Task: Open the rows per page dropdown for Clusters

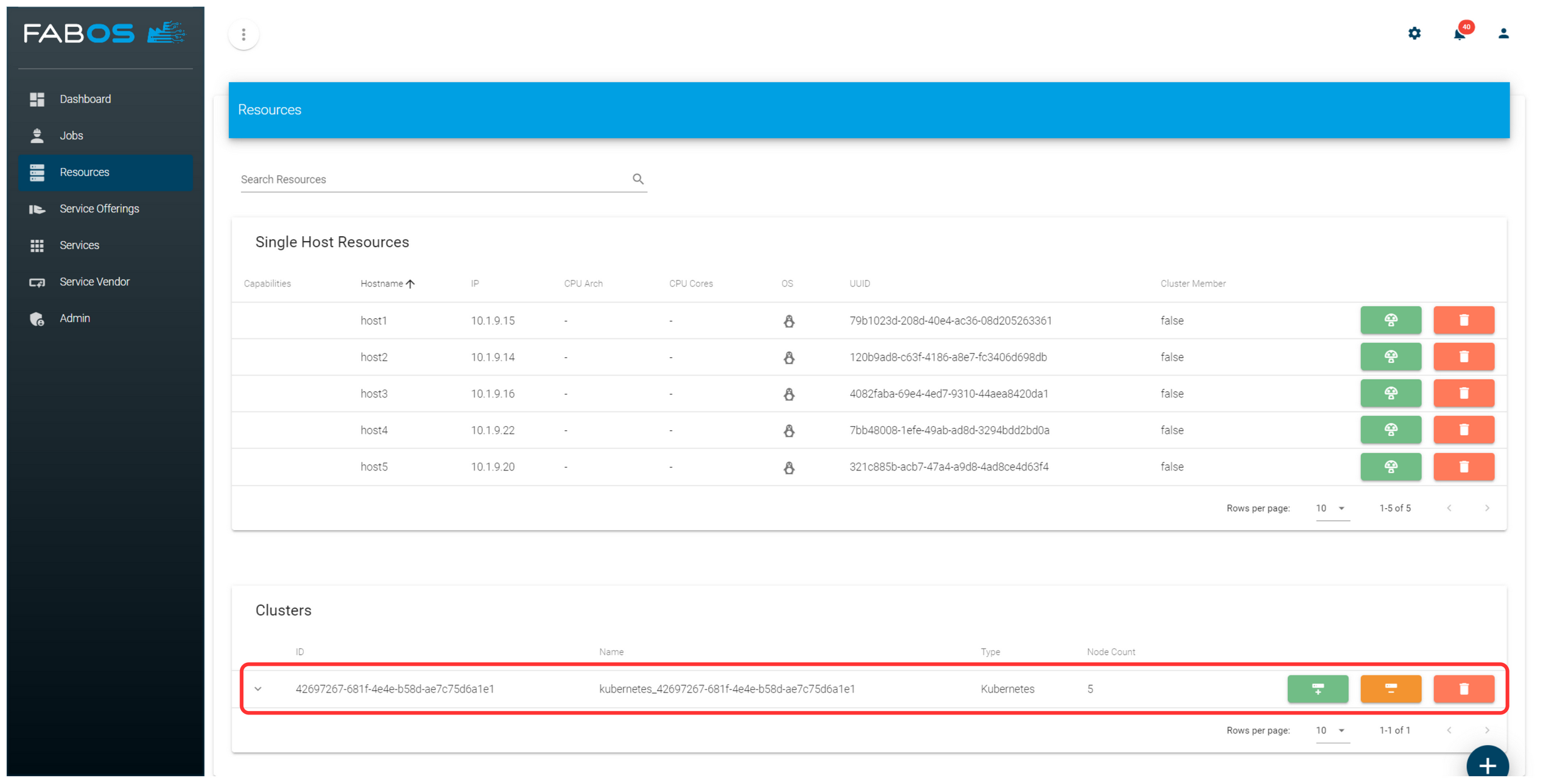Action: (1332, 730)
